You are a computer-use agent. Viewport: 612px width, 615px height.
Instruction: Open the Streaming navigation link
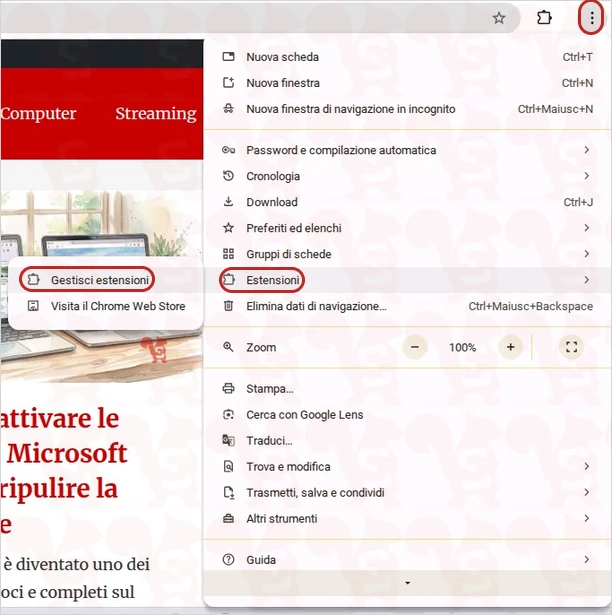point(156,114)
